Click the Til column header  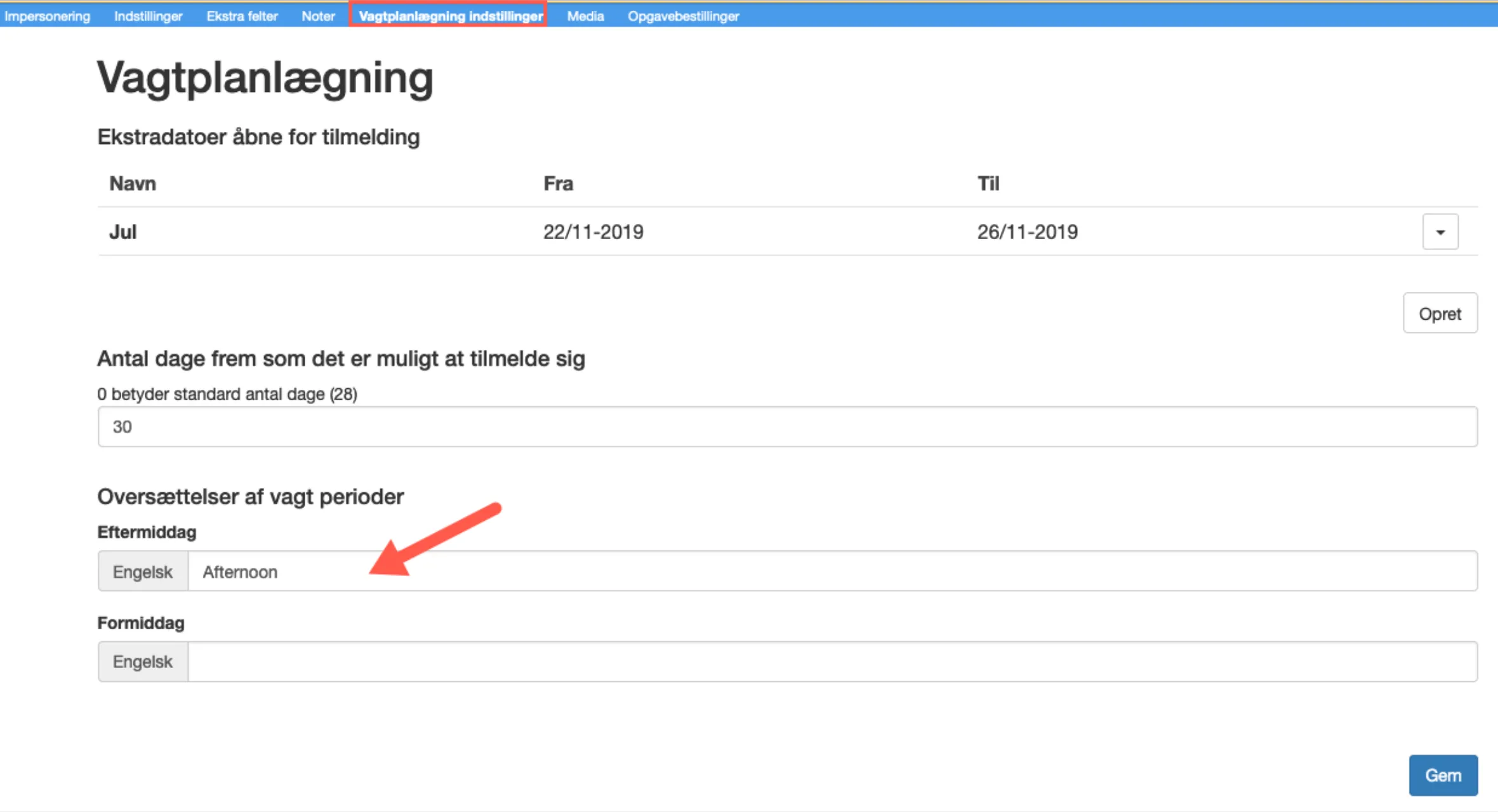tap(988, 184)
